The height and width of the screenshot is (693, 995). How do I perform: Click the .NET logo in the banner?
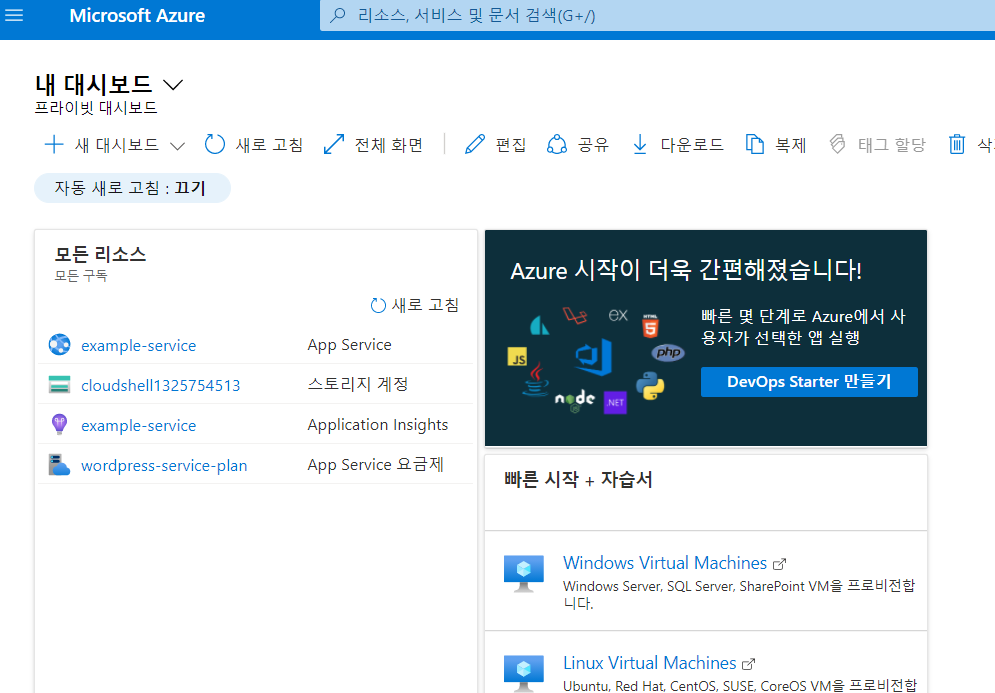coord(615,402)
